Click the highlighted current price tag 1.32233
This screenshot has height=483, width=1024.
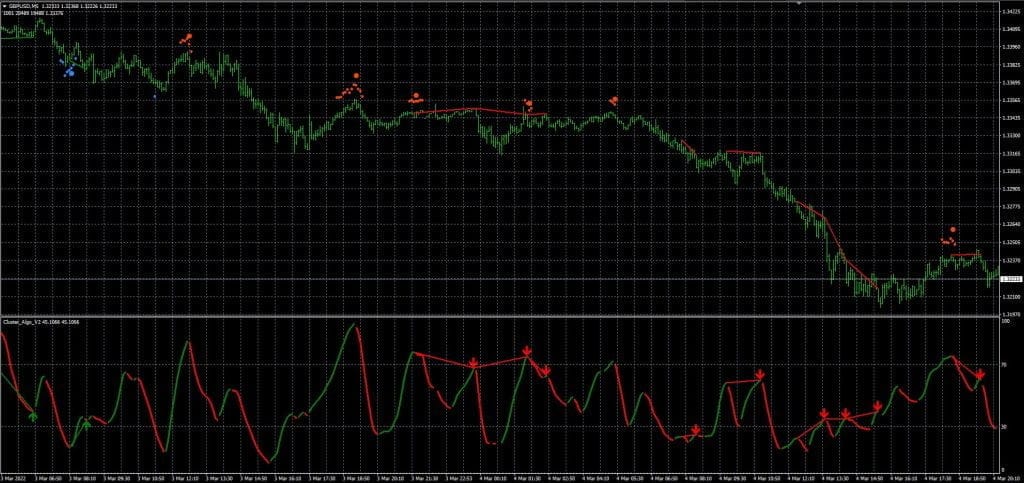click(x=1012, y=279)
